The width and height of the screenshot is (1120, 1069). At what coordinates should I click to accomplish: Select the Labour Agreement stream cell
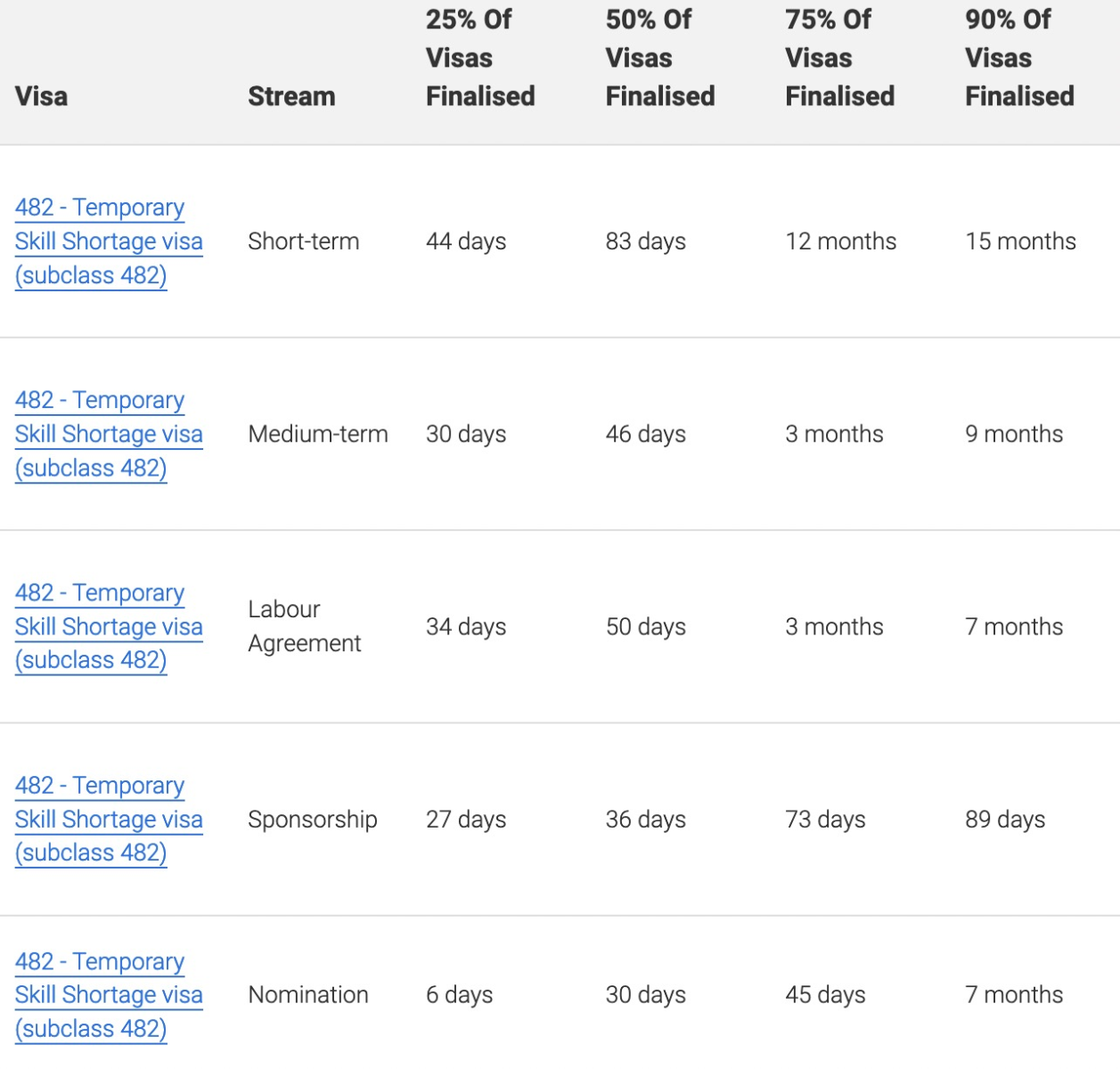point(304,626)
